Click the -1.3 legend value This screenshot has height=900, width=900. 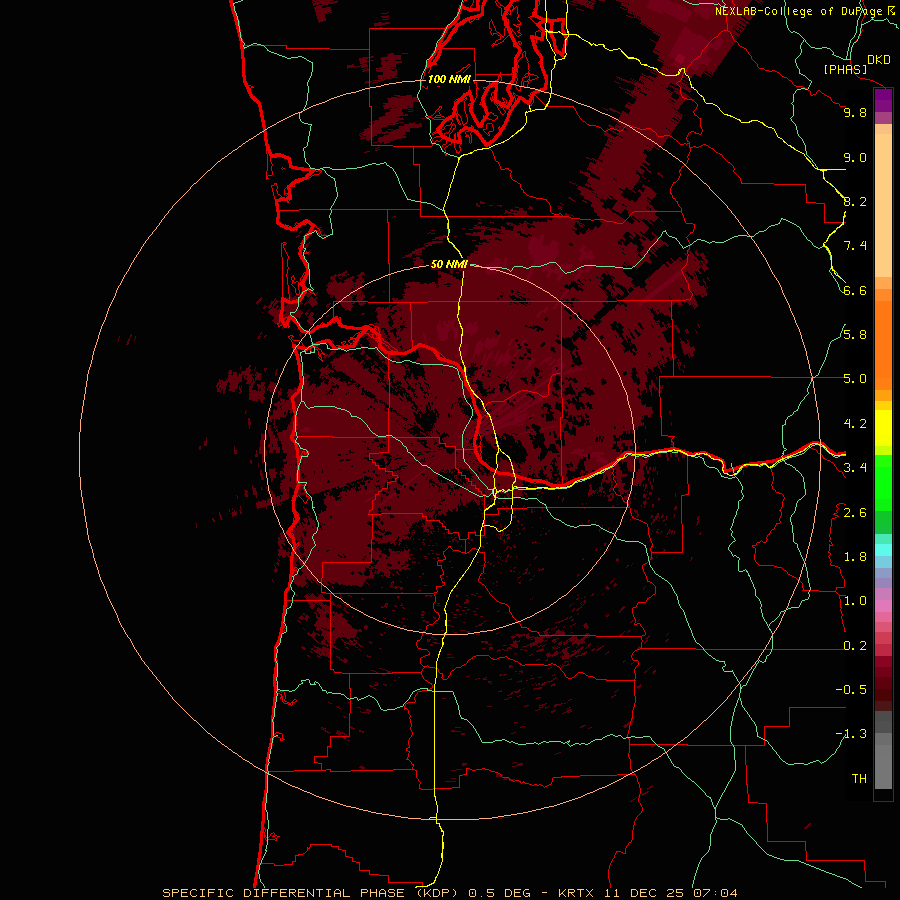tap(852, 734)
